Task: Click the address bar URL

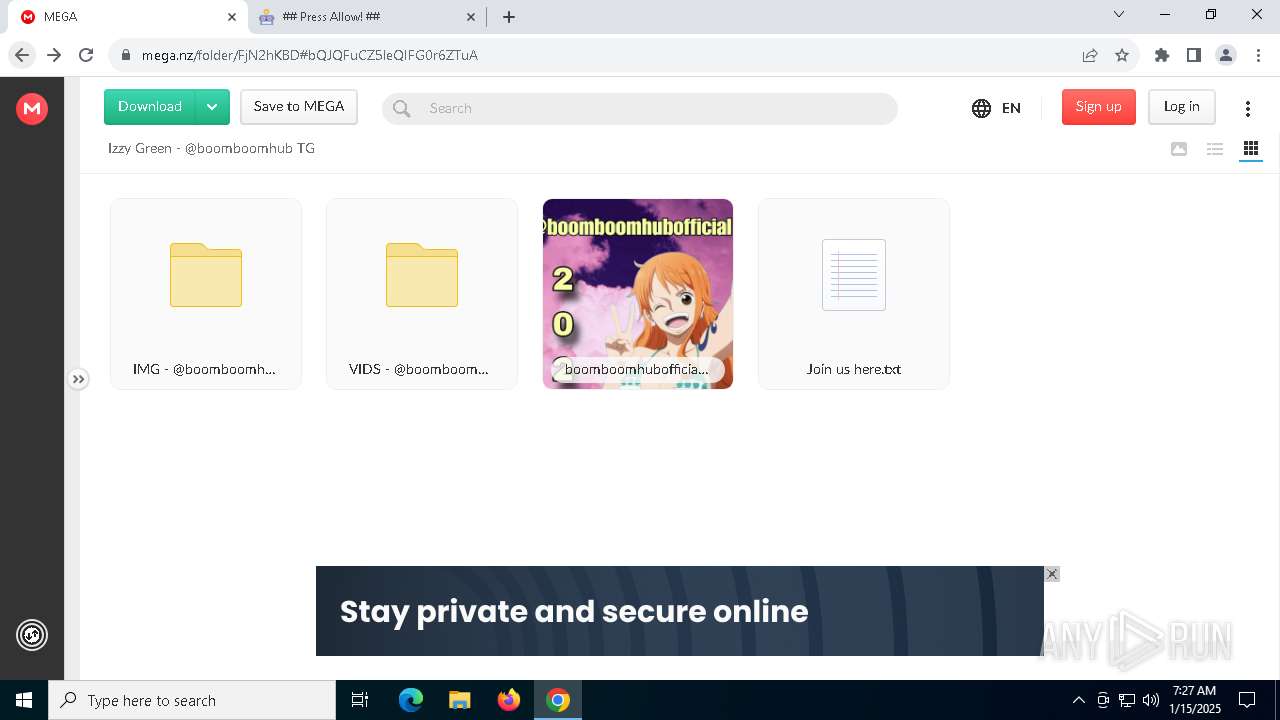Action: click(x=310, y=55)
